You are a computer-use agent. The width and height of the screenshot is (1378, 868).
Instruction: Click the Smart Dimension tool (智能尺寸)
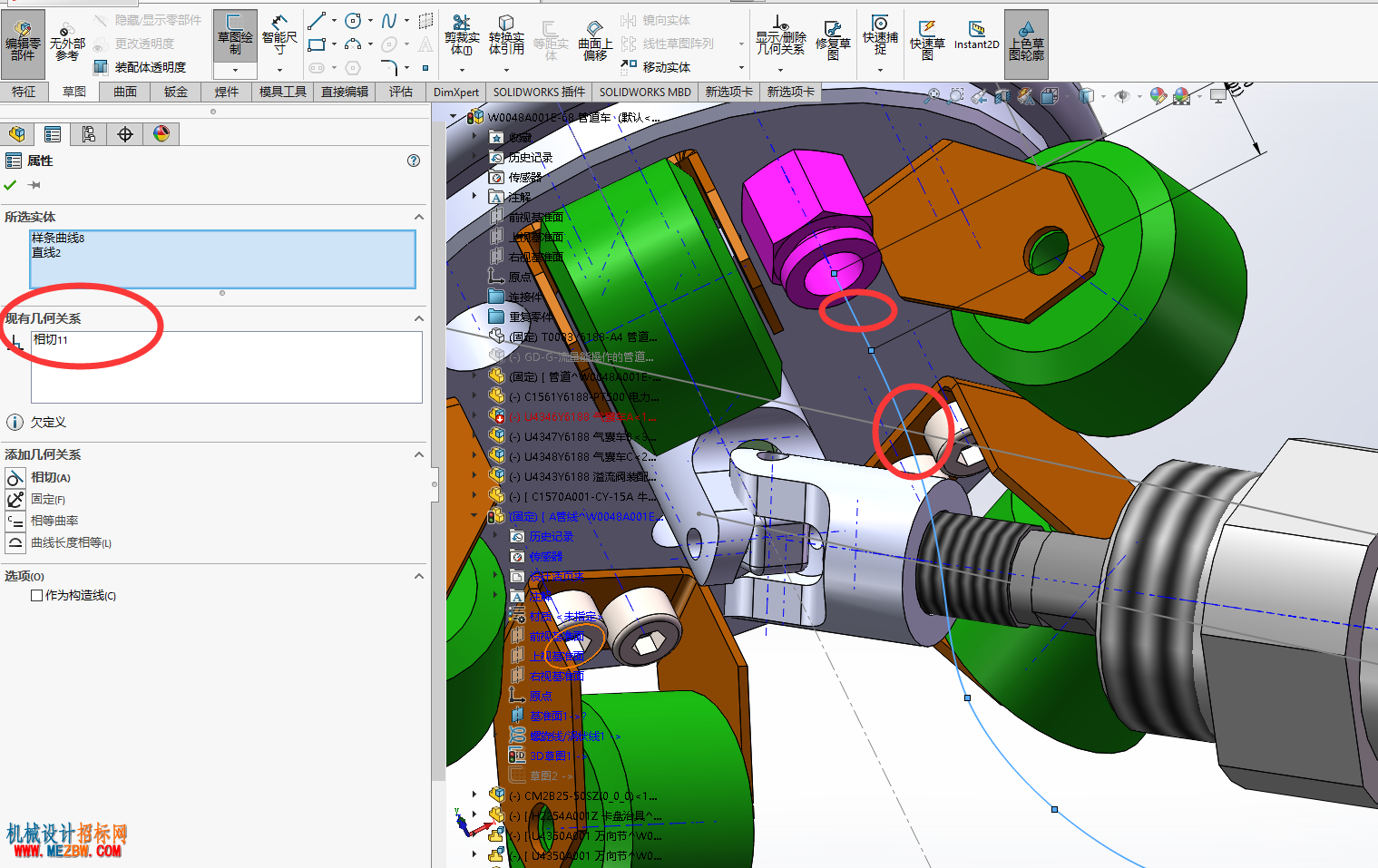click(279, 36)
